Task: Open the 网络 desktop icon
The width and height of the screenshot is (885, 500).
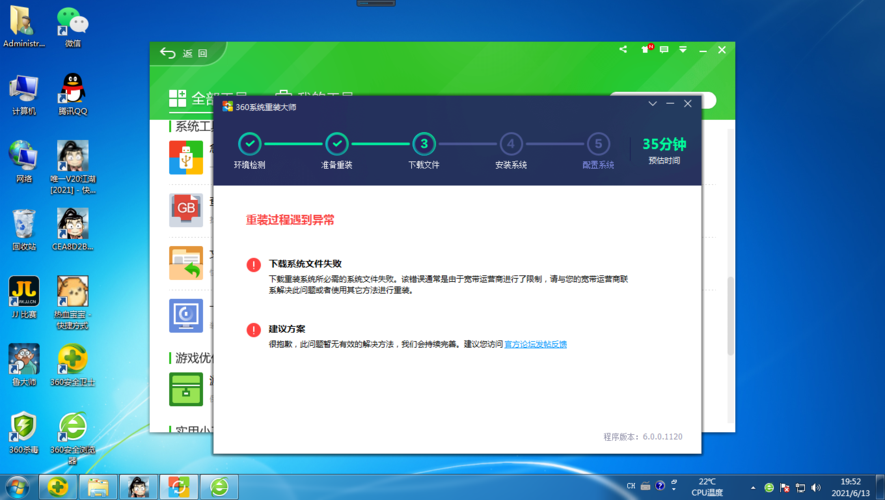Action: 24,163
